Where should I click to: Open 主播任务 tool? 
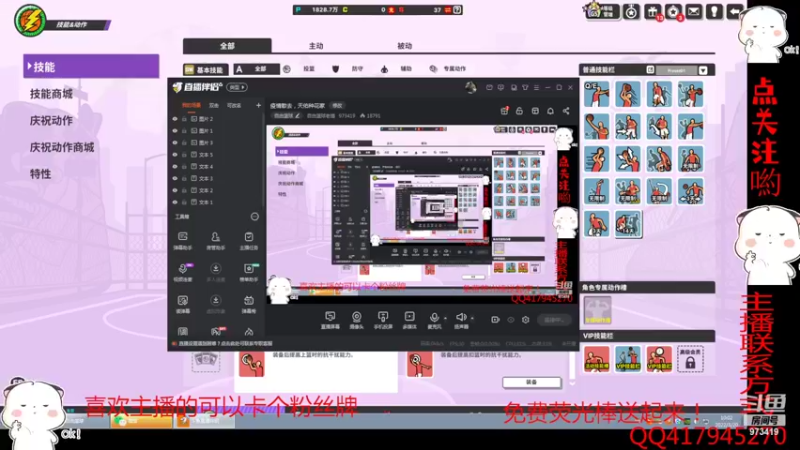248,241
